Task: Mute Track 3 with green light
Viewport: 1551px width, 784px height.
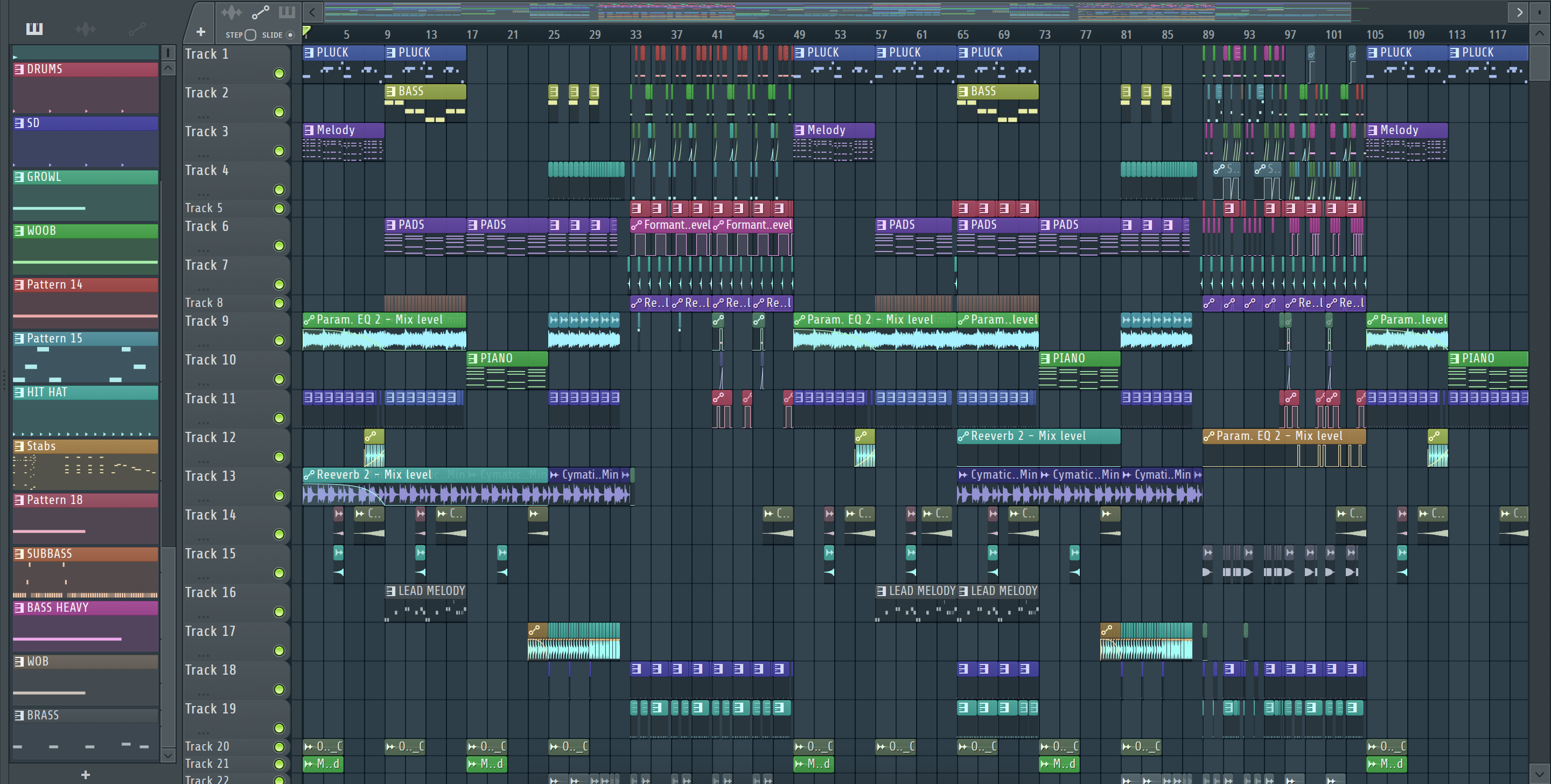Action: [279, 151]
